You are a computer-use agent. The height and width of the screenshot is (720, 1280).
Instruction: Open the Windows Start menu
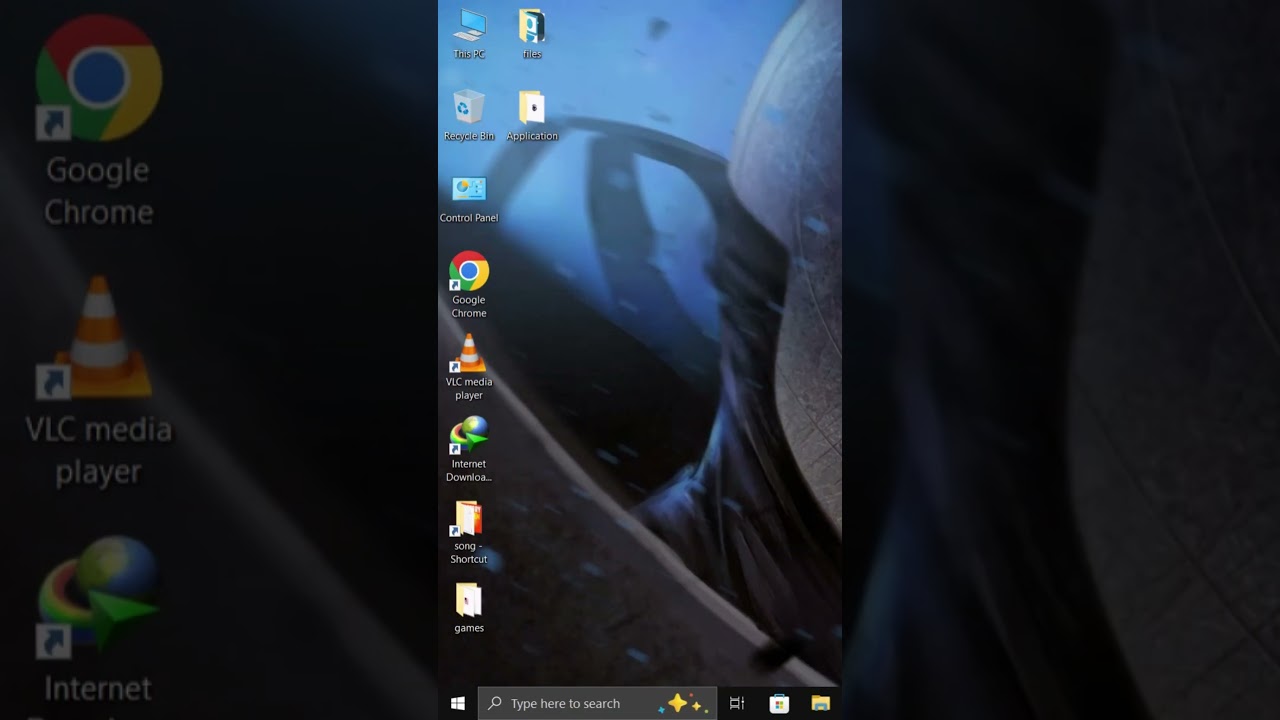[458, 703]
